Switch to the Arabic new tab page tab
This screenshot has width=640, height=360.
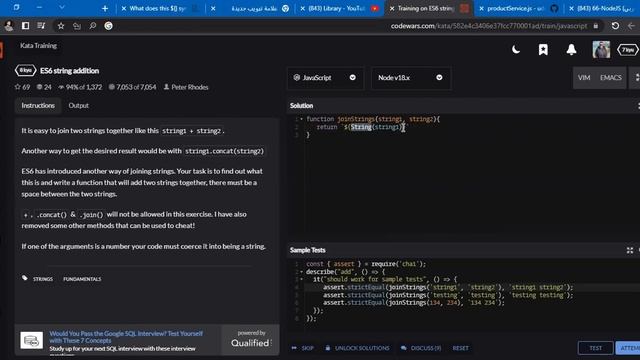250,8
